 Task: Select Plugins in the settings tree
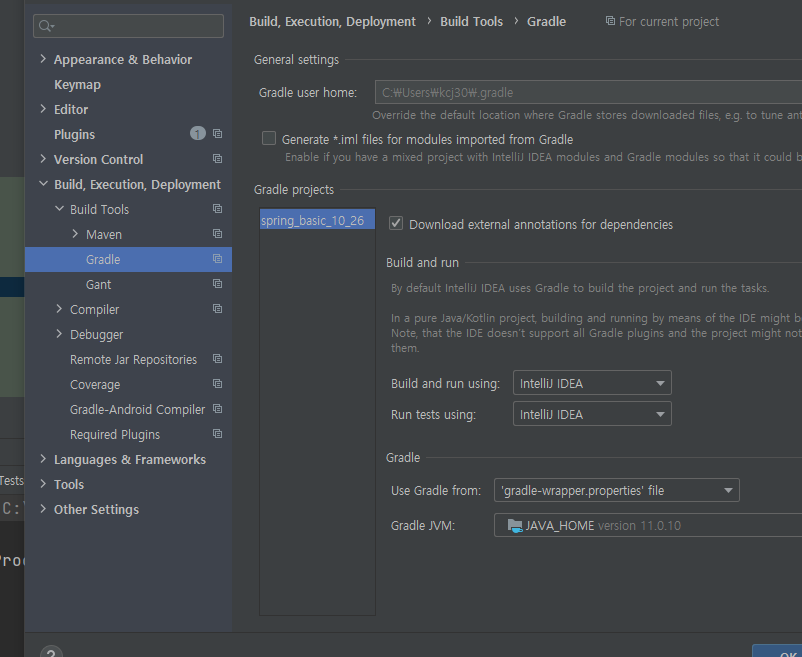[75, 134]
